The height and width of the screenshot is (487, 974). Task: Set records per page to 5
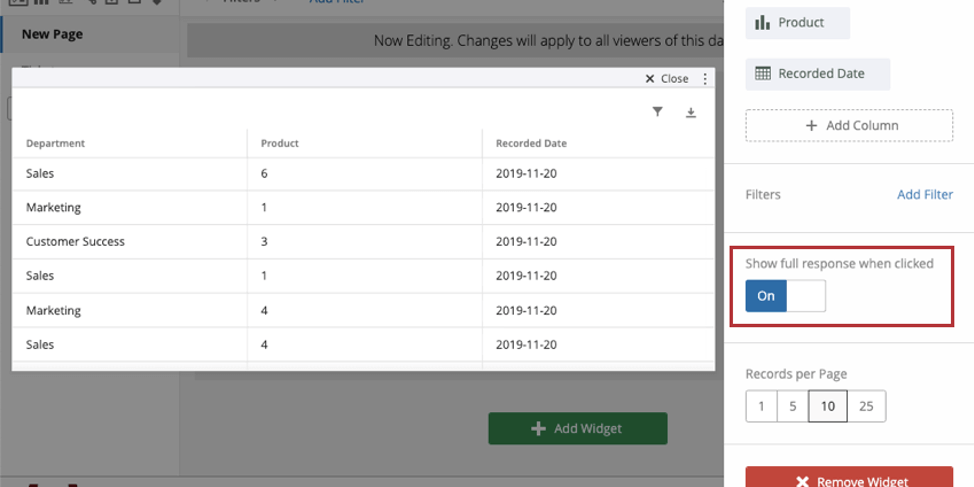(x=792, y=406)
